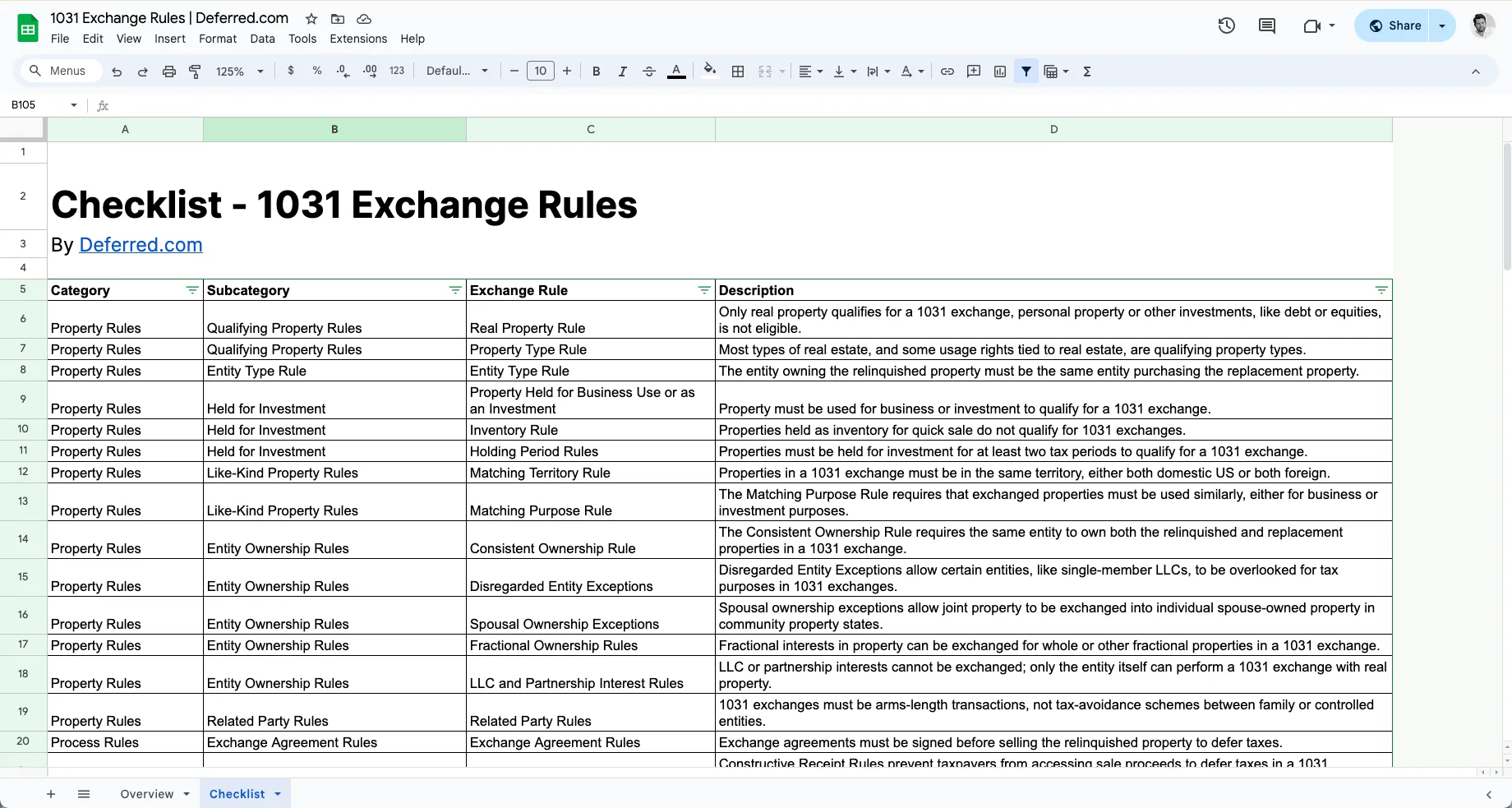Image resolution: width=1512 pixels, height=808 pixels.
Task: Open the side panel chevron
Action: pos(1489,795)
